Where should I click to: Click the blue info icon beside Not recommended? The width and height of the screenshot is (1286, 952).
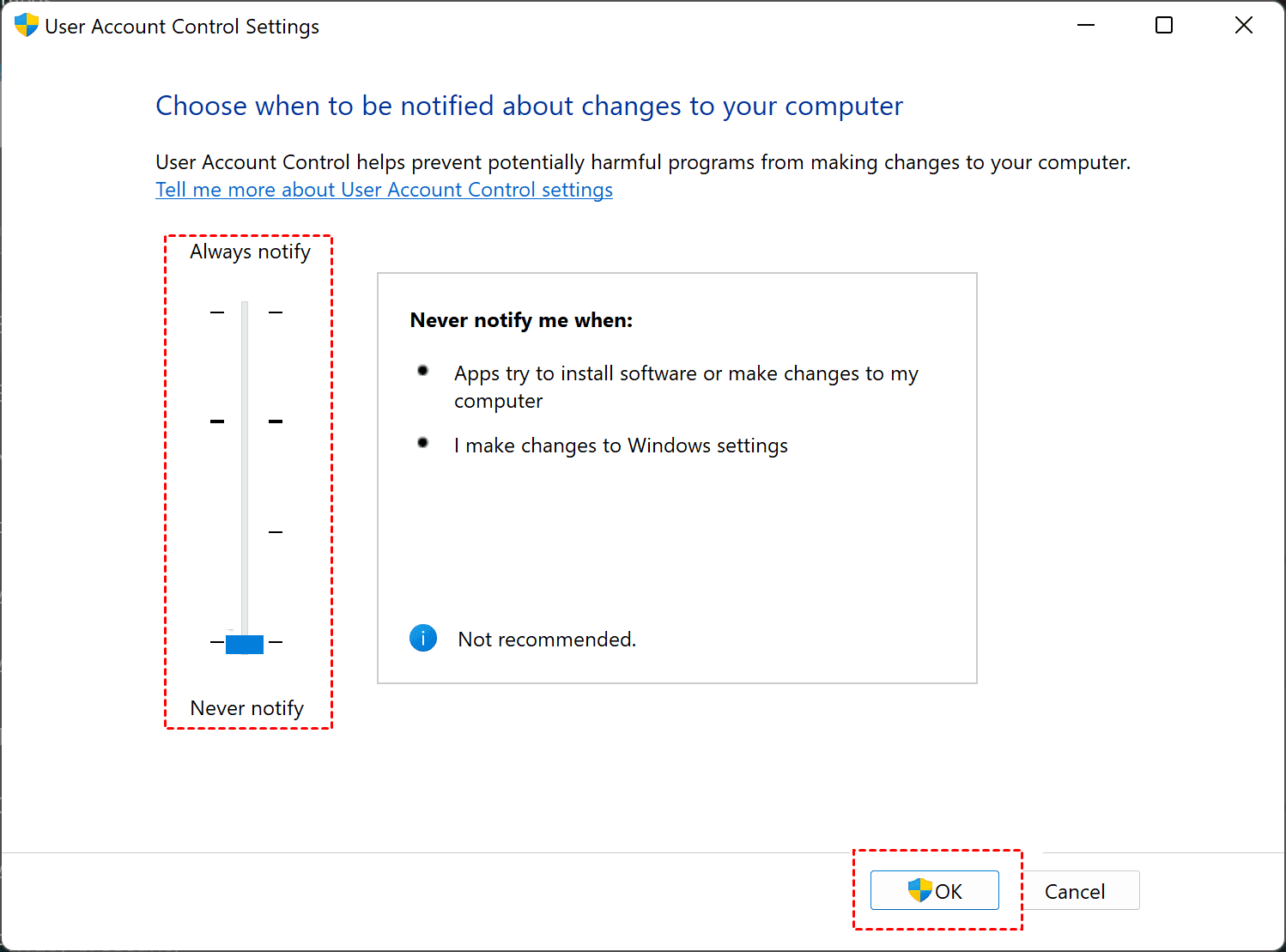click(423, 639)
